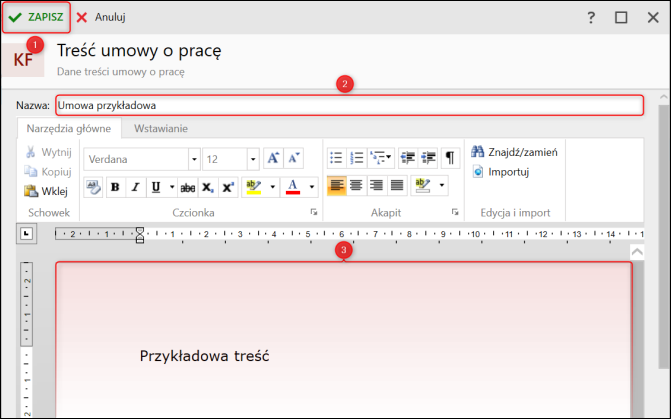Increase font size with grow font icon
This screenshot has width=671, height=419.
click(x=273, y=158)
